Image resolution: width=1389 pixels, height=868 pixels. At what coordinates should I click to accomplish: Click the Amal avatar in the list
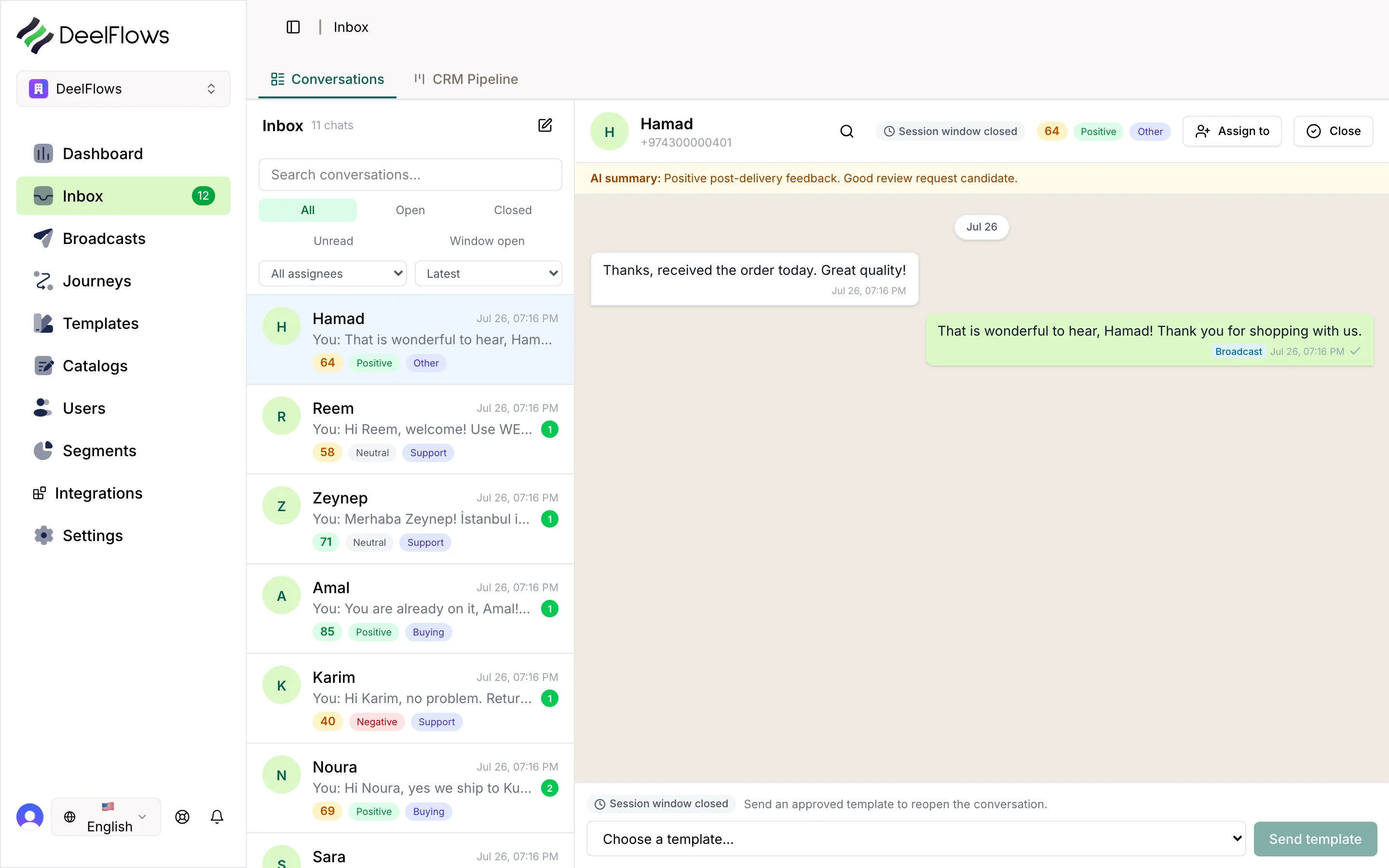(281, 596)
